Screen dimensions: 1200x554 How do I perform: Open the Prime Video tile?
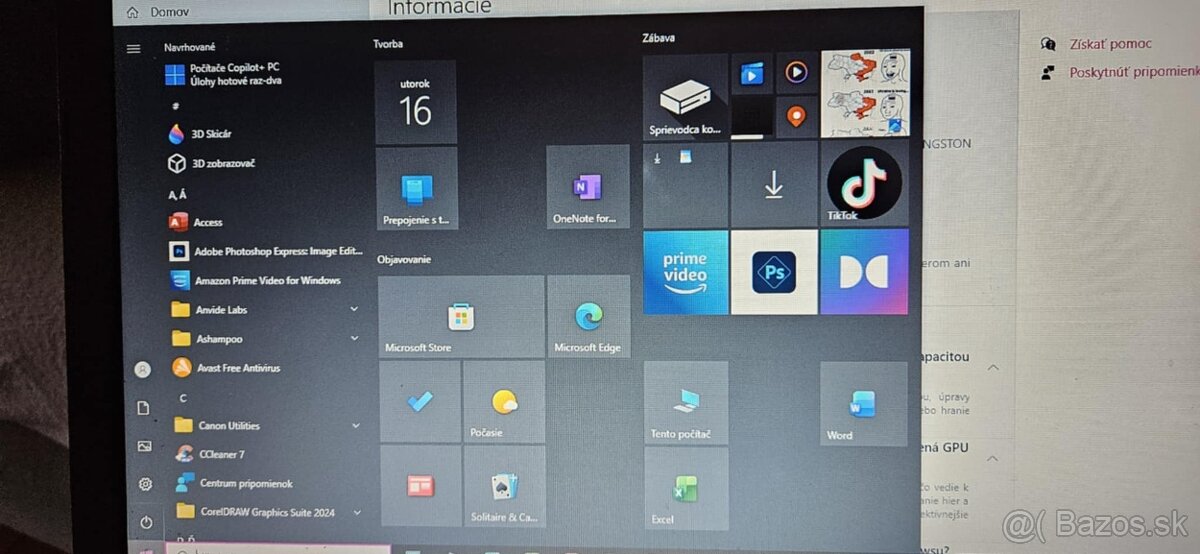[x=686, y=272]
